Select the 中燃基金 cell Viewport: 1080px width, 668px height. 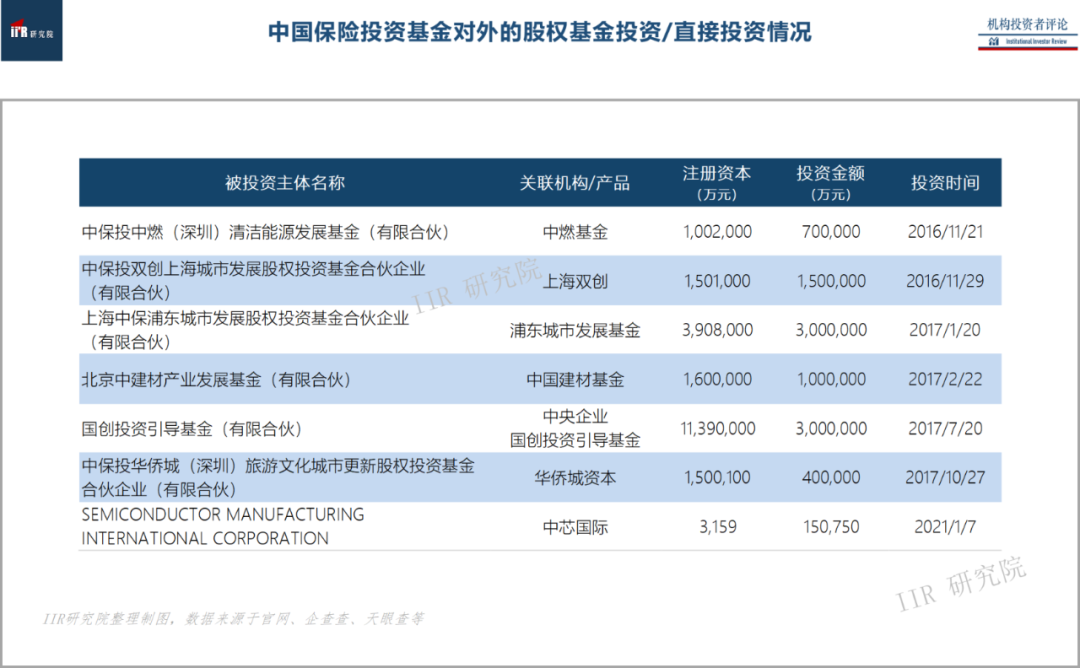pos(575,232)
